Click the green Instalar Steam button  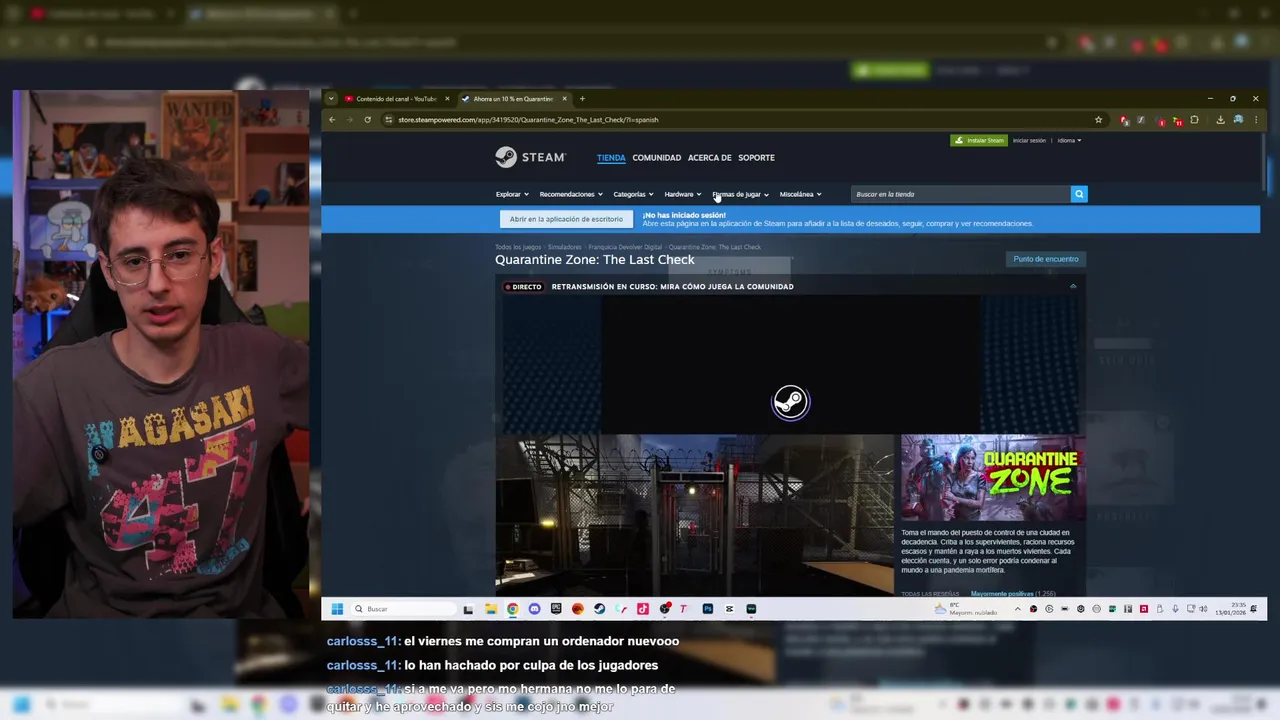979,140
